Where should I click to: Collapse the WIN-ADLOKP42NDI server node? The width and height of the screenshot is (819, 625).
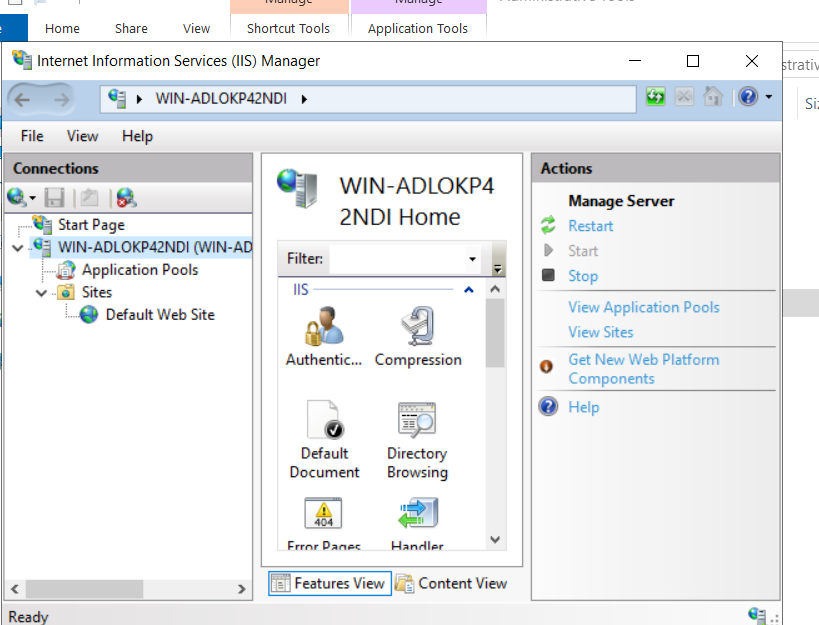[18, 247]
